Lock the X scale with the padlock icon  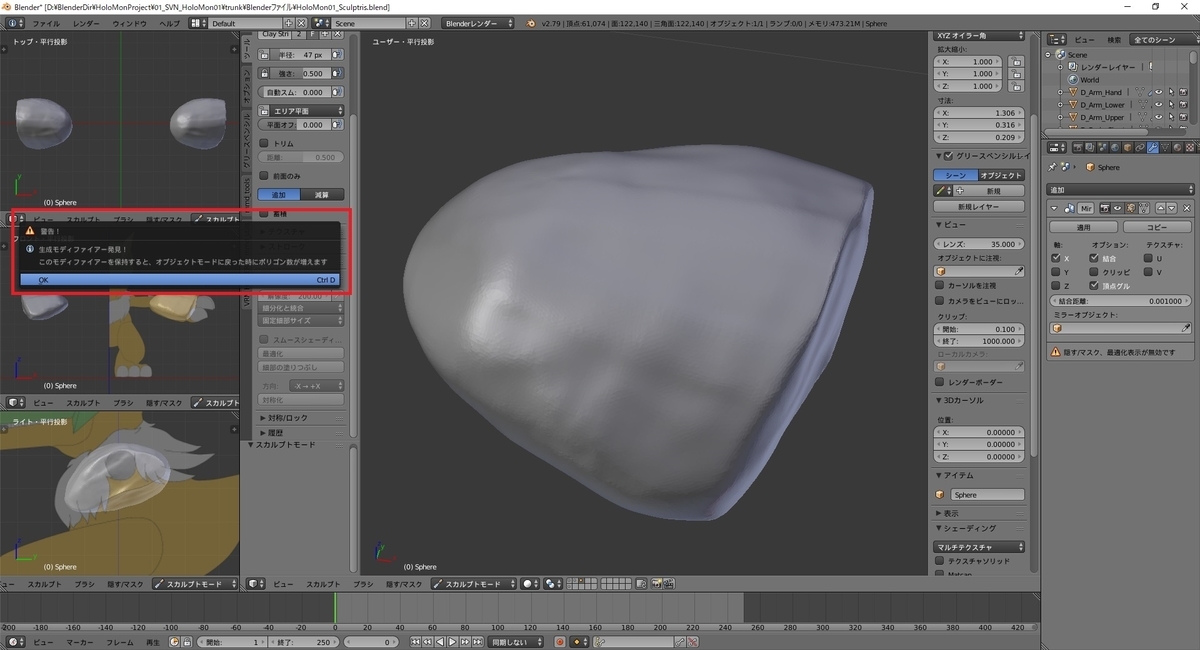coord(1017,61)
